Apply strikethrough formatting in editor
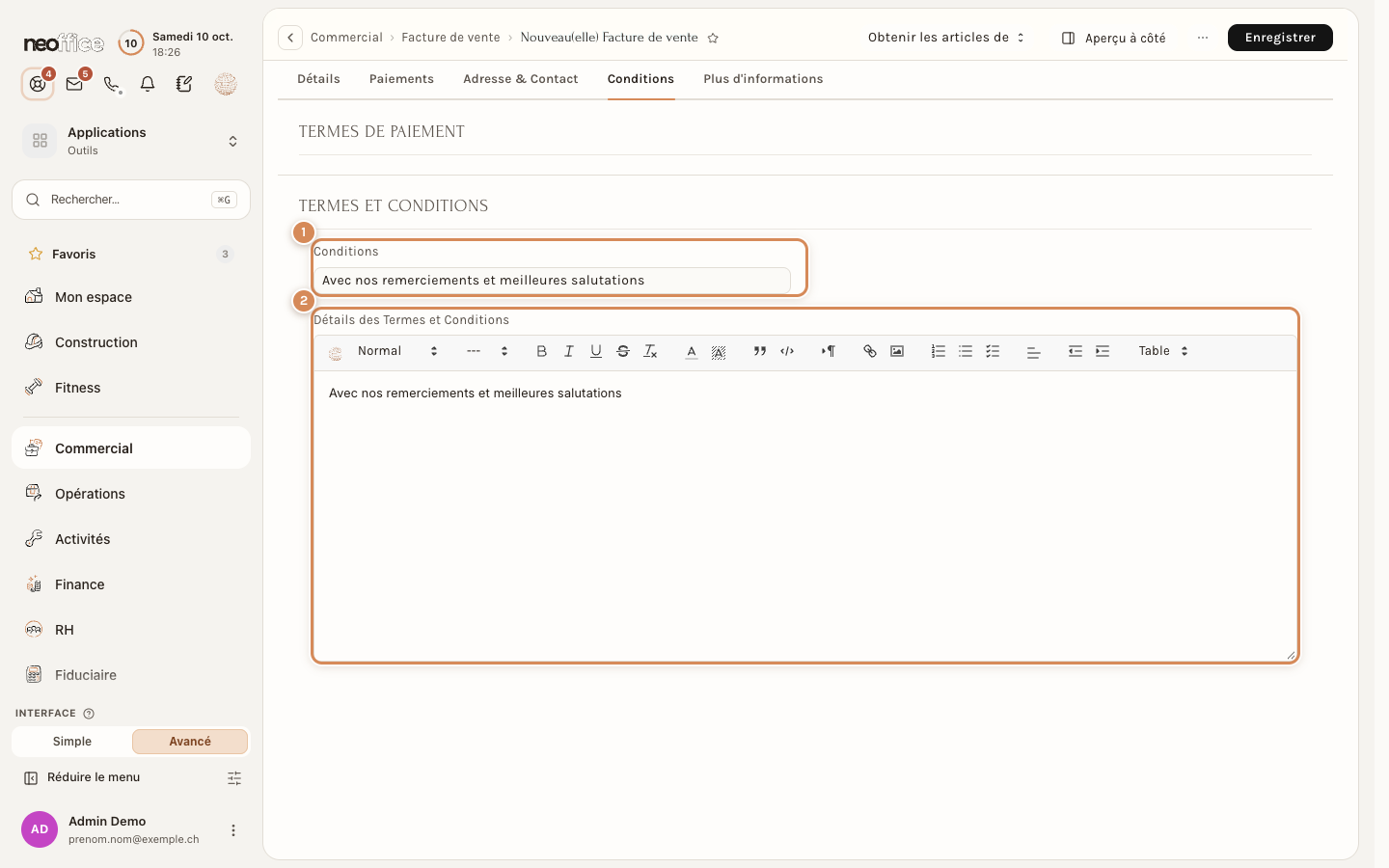 point(623,351)
